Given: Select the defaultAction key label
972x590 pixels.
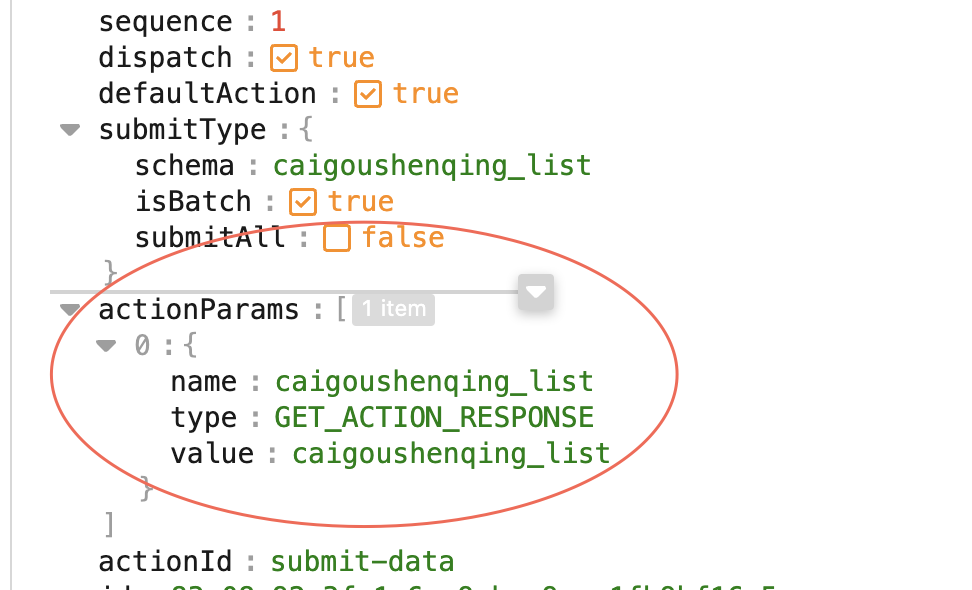Looking at the screenshot, I should click(x=207, y=94).
